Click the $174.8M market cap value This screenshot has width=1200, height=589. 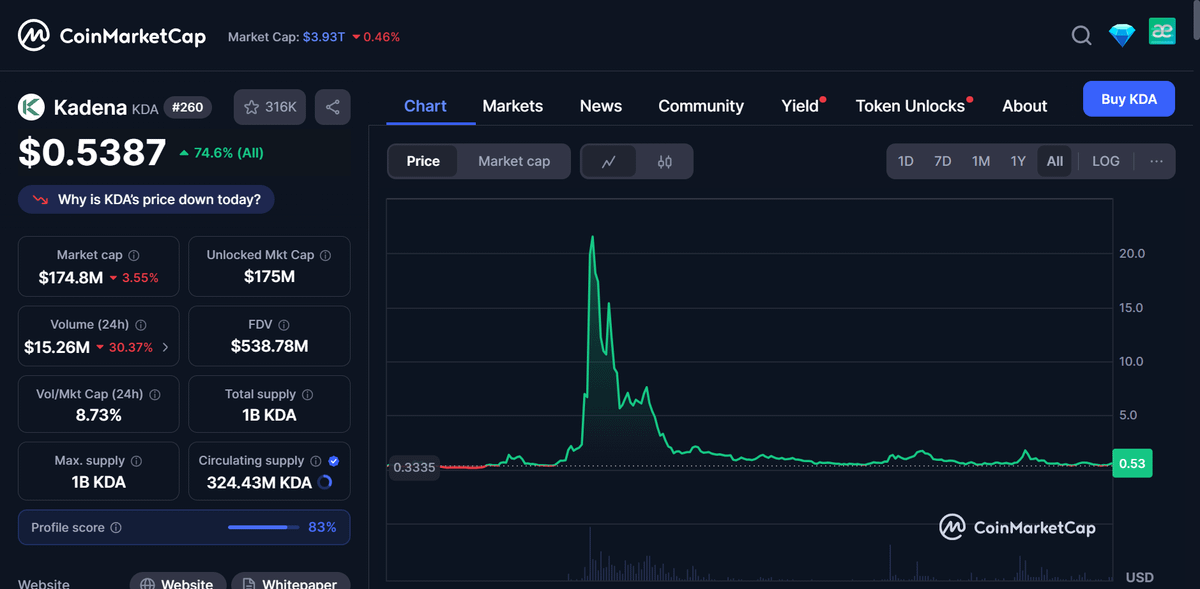[71, 277]
